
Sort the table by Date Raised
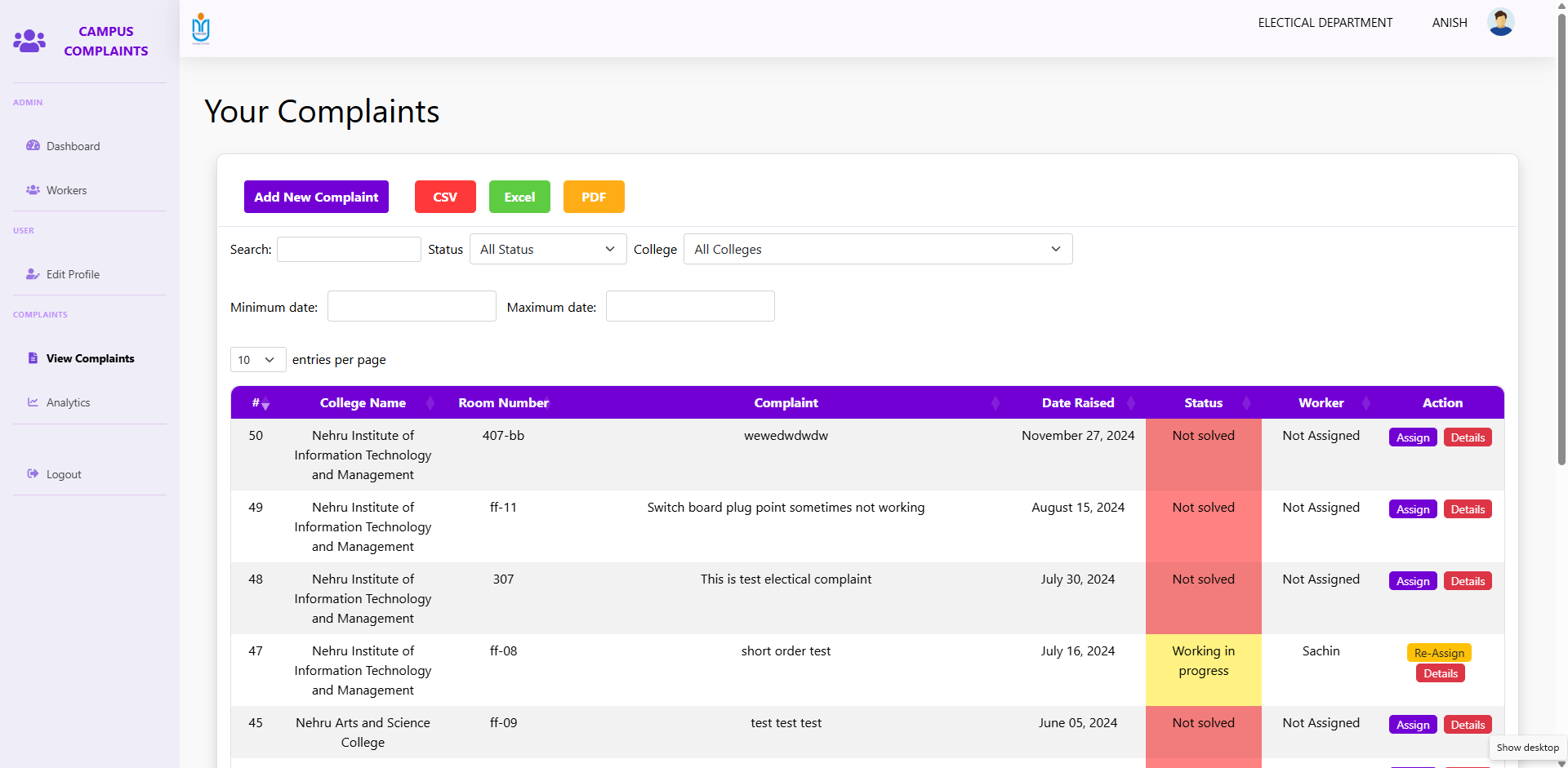click(x=1078, y=402)
